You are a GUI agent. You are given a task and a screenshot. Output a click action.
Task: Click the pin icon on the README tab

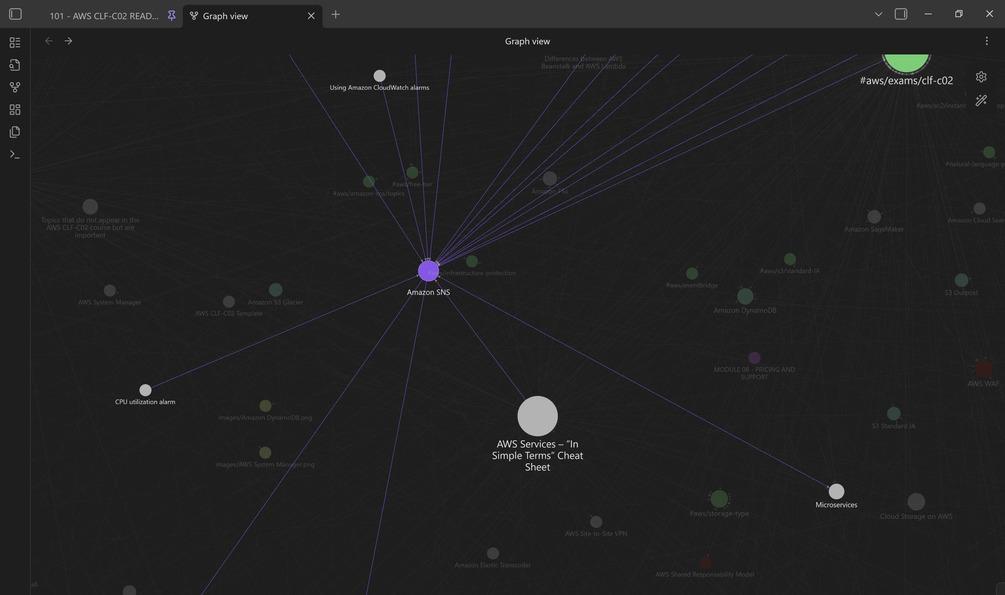click(x=171, y=15)
